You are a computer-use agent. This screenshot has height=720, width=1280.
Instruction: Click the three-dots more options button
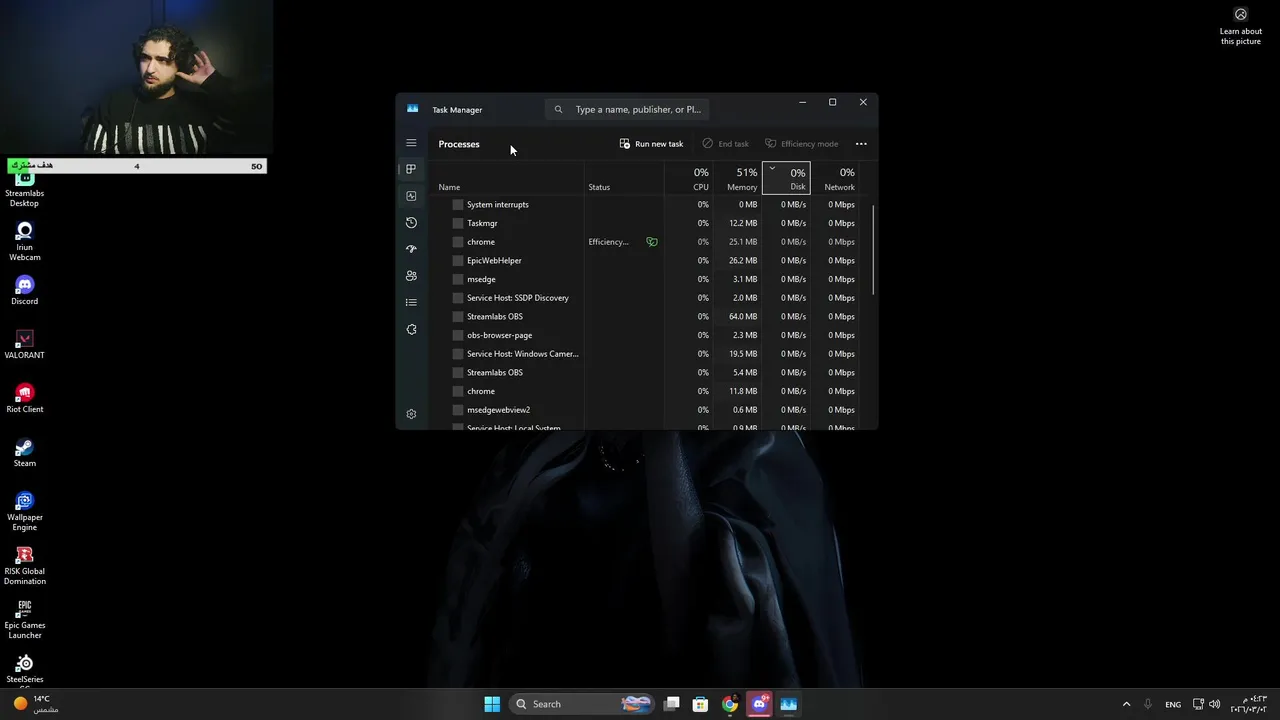861,144
